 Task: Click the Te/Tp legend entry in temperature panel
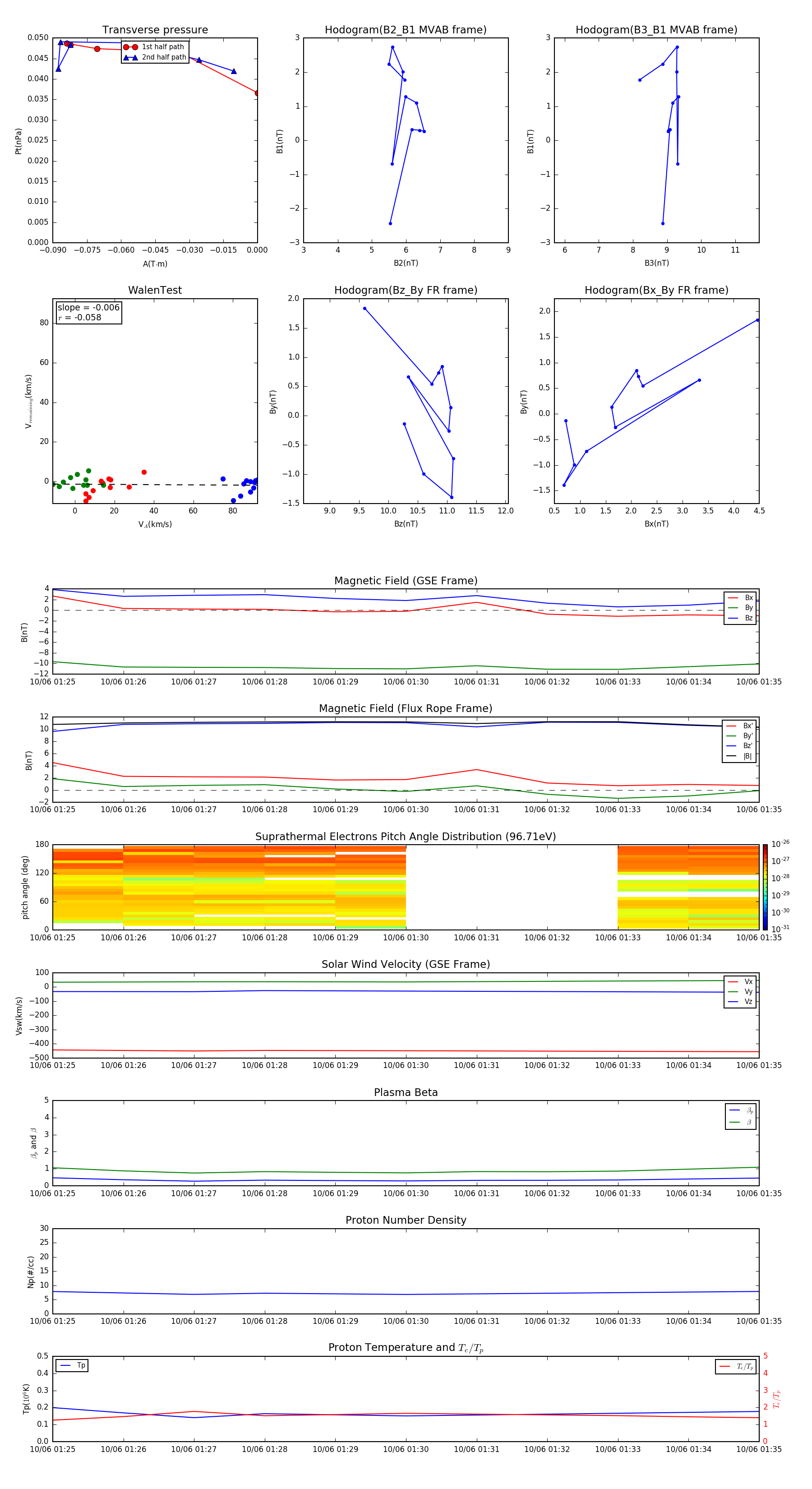tap(736, 1367)
